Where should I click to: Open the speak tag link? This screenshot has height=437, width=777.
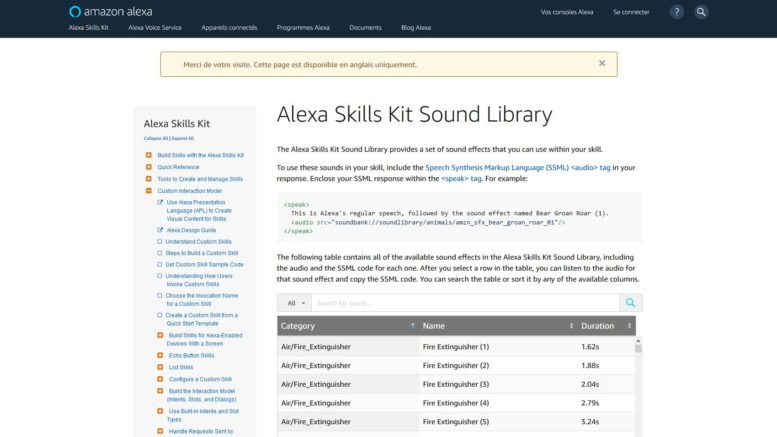(x=461, y=178)
